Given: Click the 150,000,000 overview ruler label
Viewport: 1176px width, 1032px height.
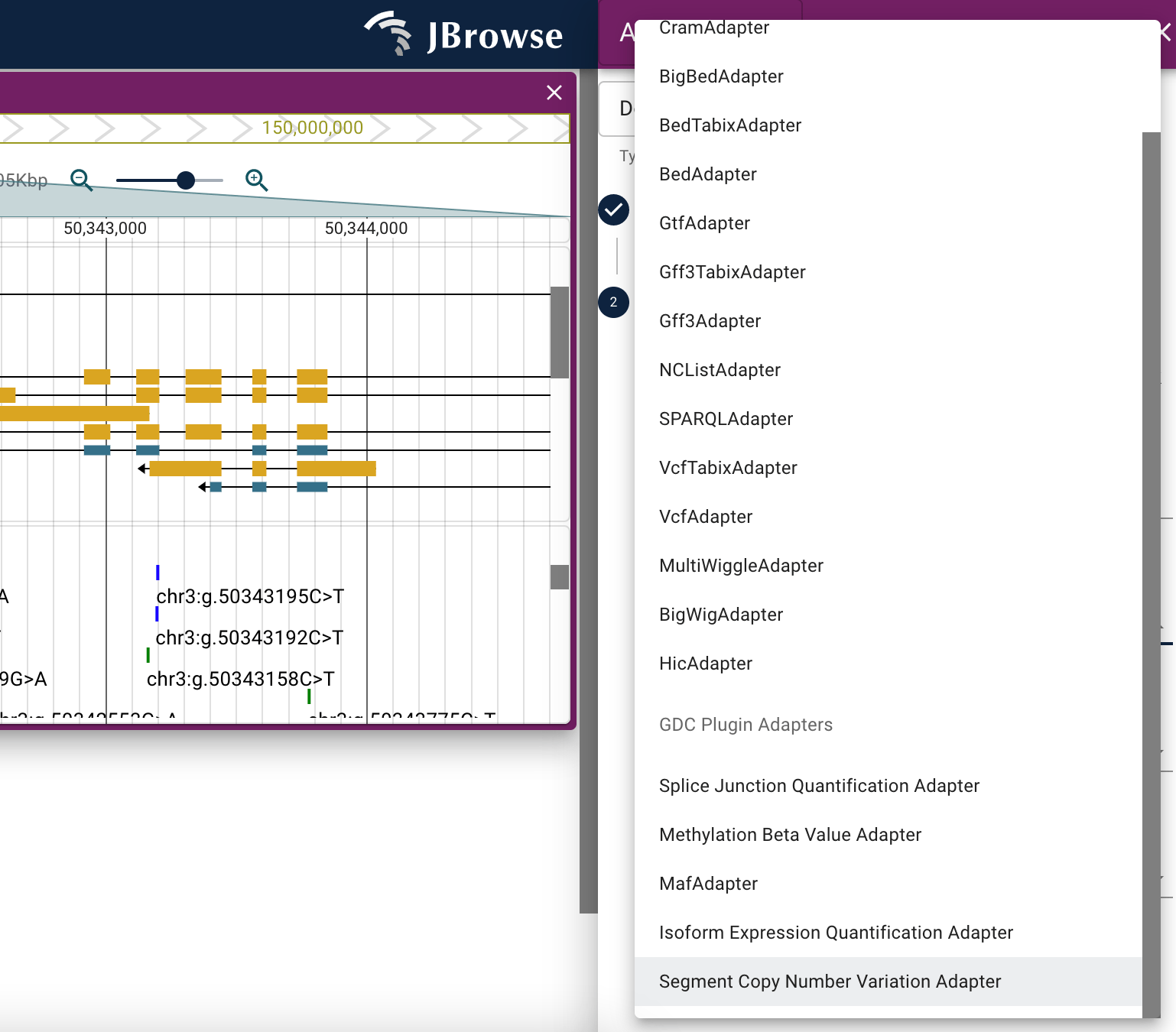Looking at the screenshot, I should [x=313, y=128].
